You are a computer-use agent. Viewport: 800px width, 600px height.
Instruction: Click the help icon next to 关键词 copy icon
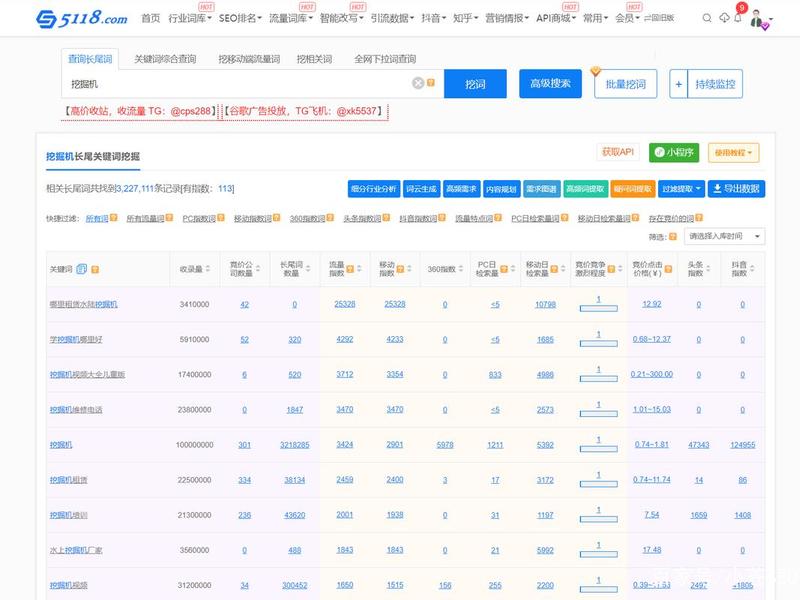(x=95, y=269)
